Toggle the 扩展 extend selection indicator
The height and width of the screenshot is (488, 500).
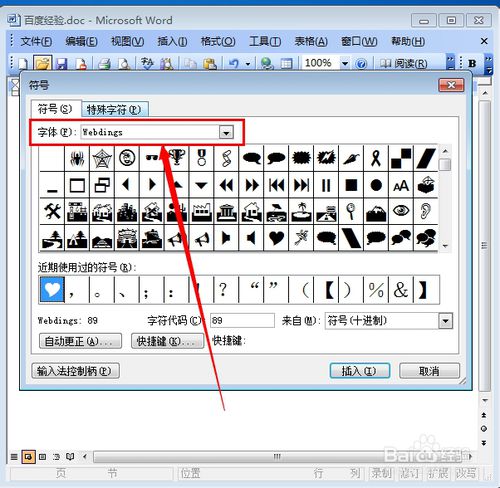coord(438,473)
